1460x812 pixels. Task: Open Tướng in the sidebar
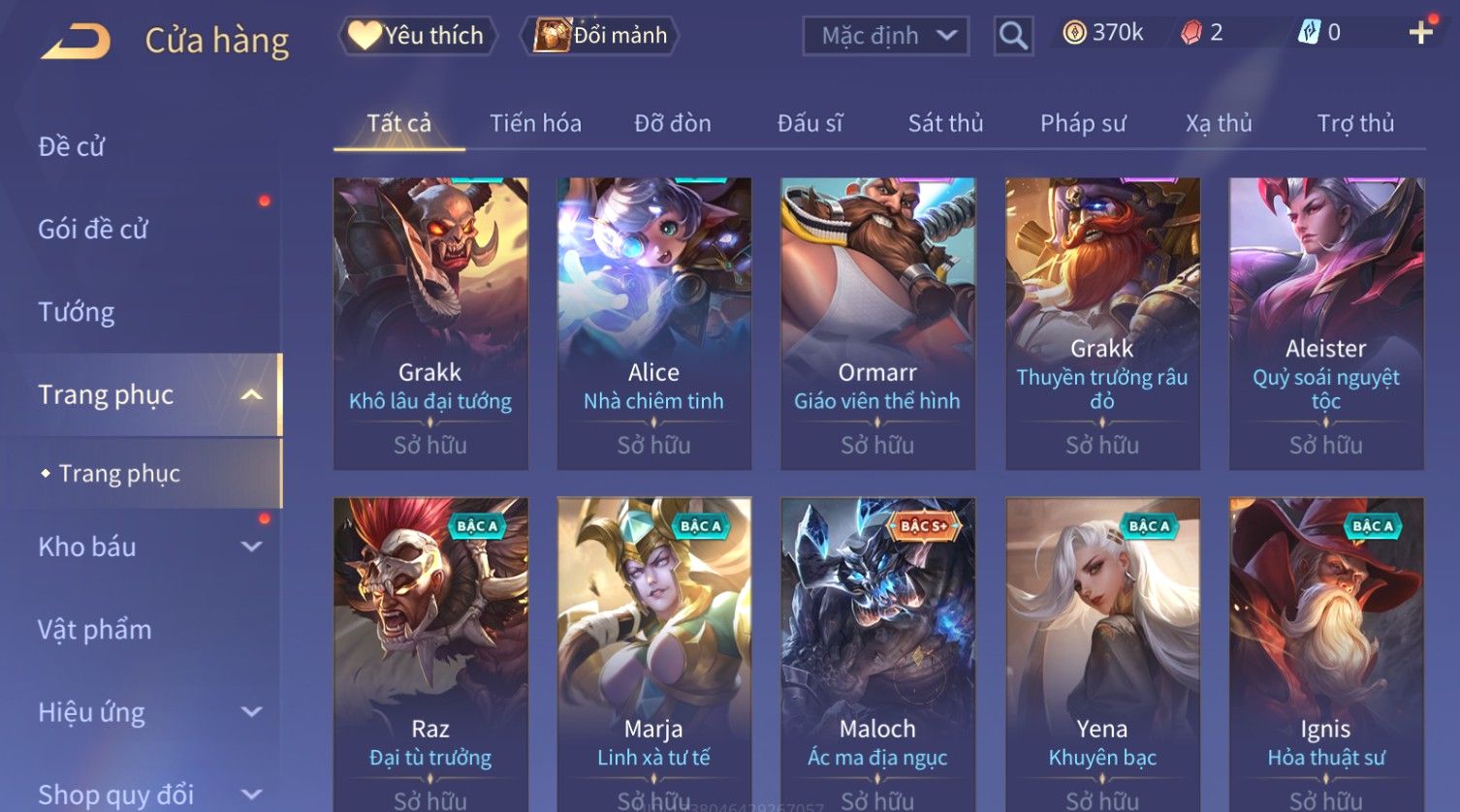tap(77, 312)
